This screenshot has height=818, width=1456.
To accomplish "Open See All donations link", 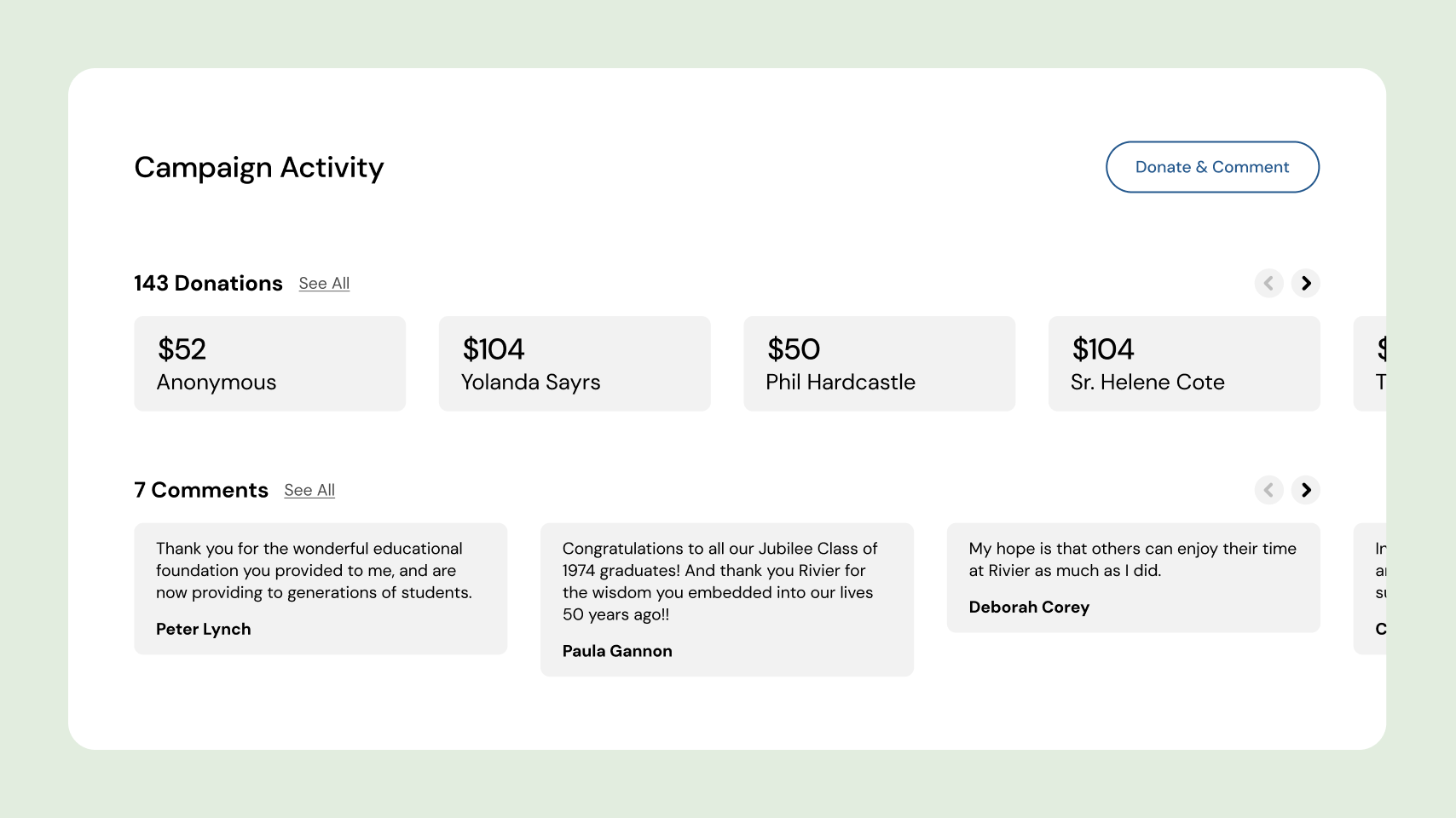I will [324, 284].
